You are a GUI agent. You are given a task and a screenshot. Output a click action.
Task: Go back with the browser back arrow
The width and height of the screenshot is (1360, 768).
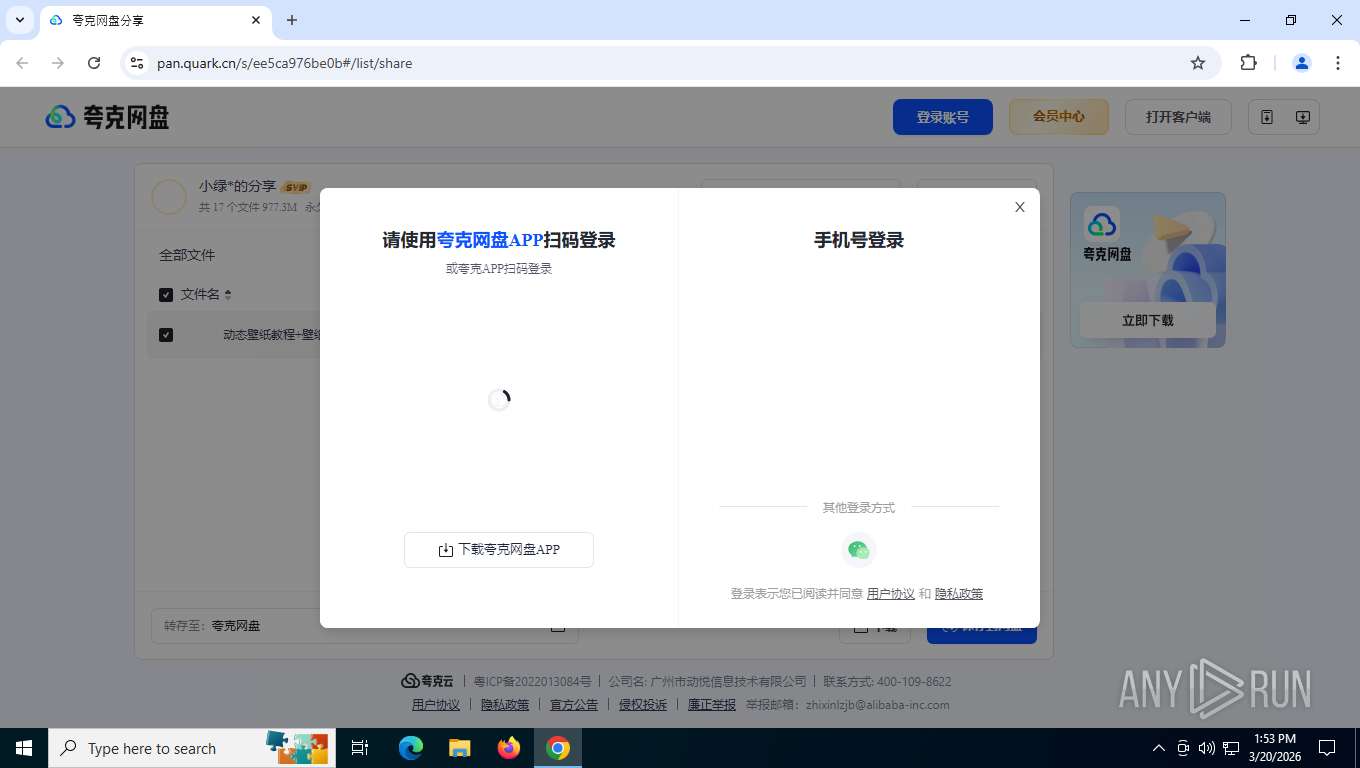click(x=22, y=63)
